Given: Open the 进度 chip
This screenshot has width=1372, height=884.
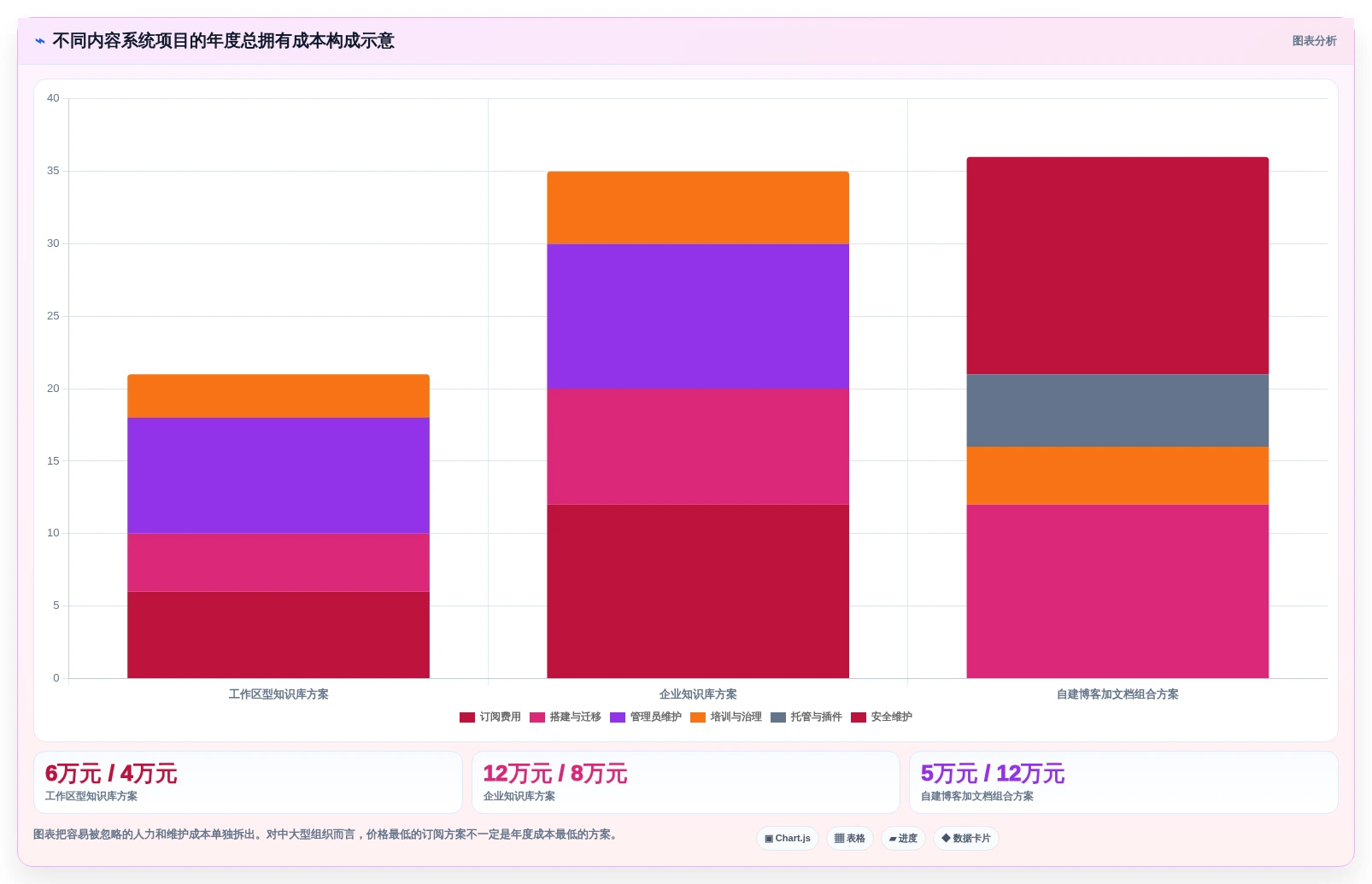Looking at the screenshot, I should coord(903,839).
